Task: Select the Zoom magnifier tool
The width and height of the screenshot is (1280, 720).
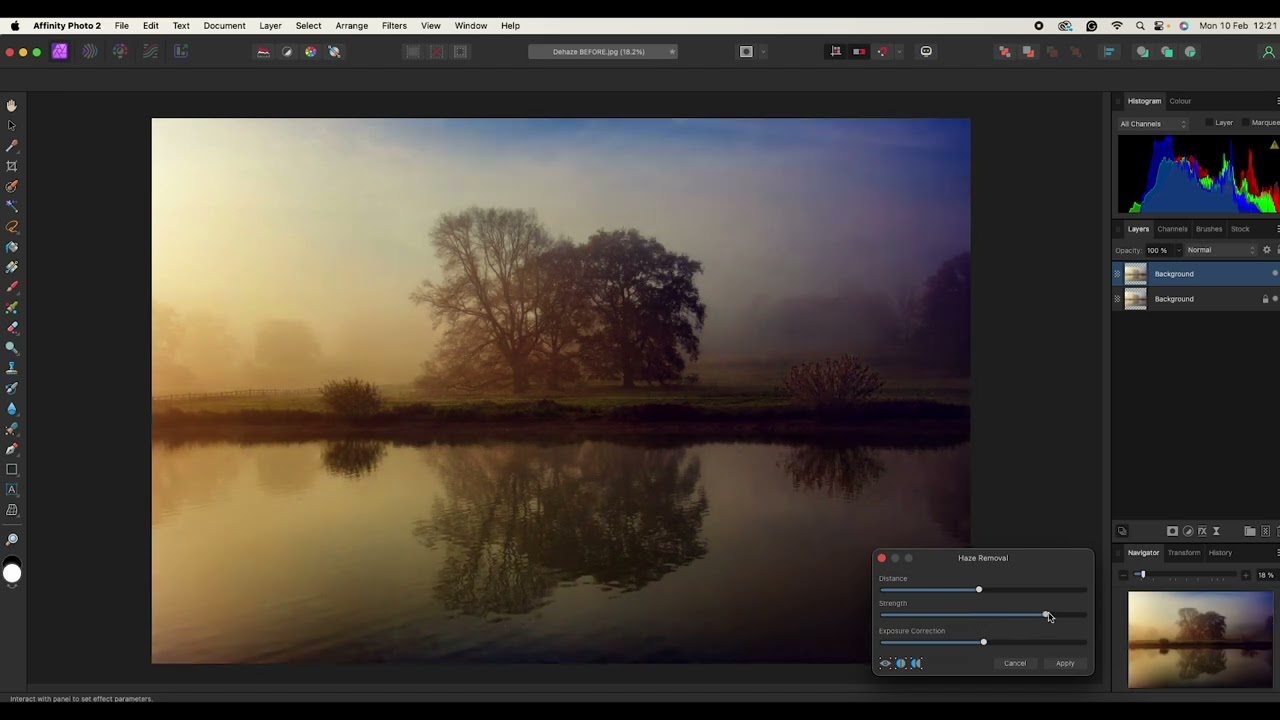Action: pos(12,540)
